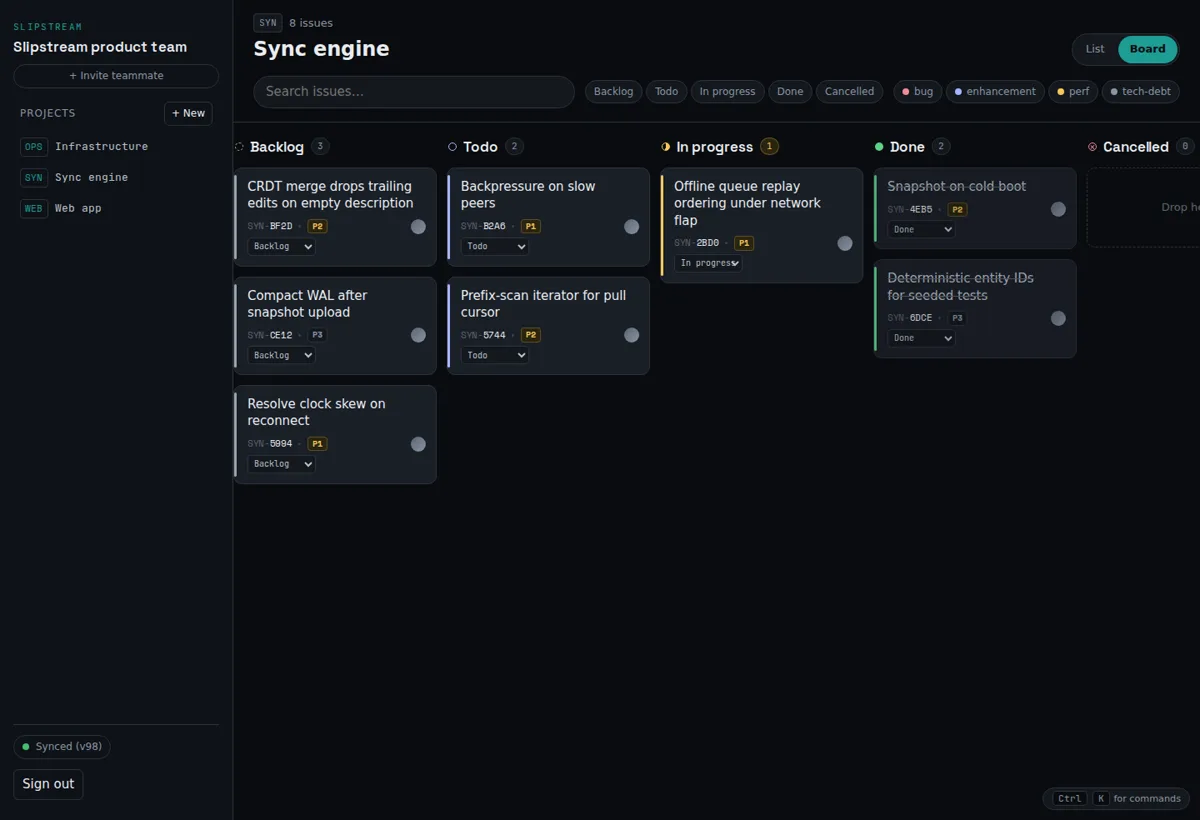1200x820 pixels.
Task: Click the Cancelled column drop zone
Action: click(1143, 208)
